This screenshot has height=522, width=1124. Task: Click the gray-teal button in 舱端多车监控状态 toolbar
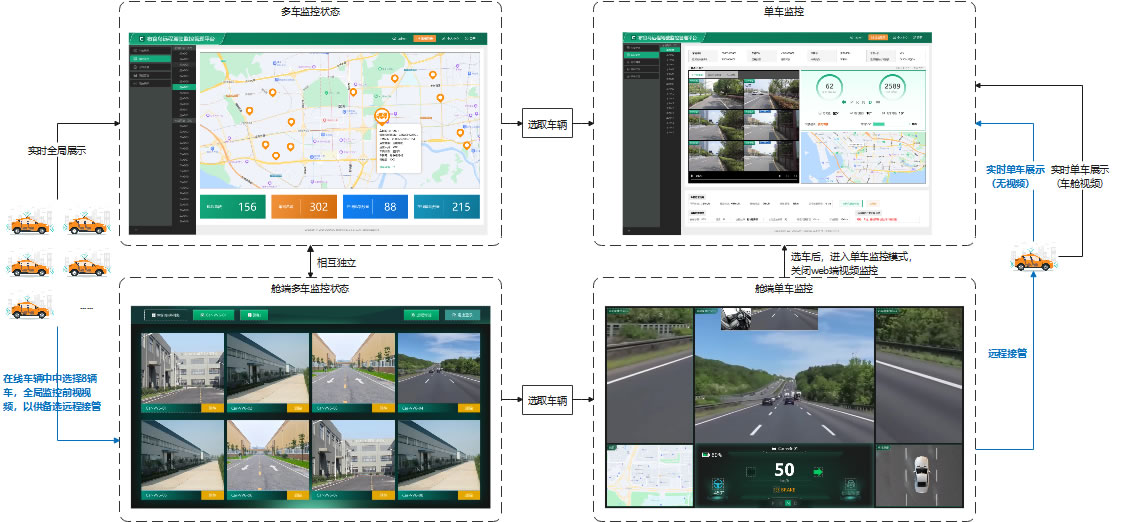click(x=462, y=315)
